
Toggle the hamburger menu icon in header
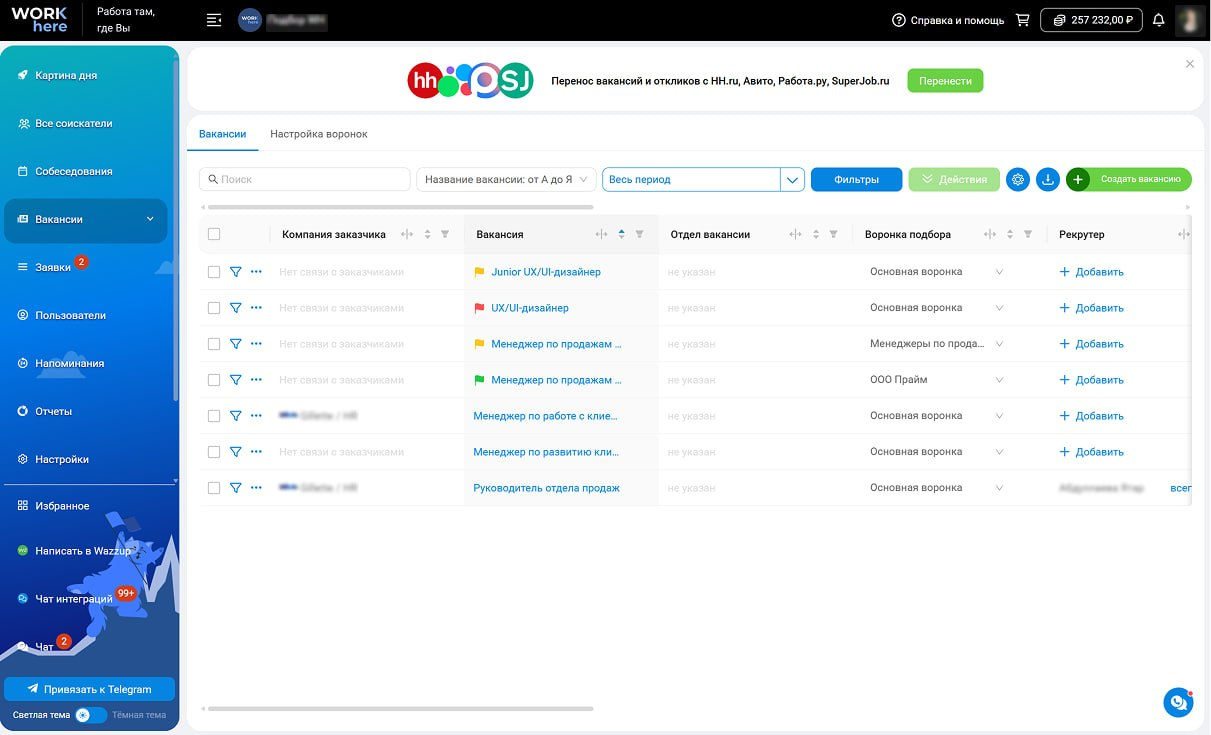[x=213, y=20]
